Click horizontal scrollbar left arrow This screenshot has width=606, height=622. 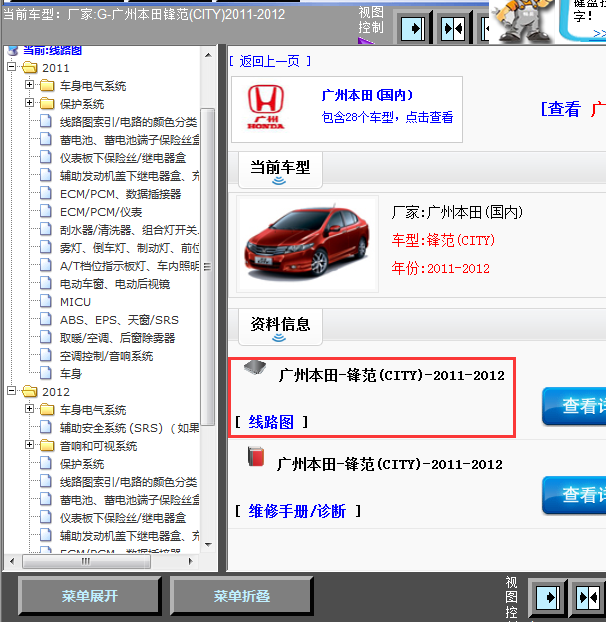(12, 561)
